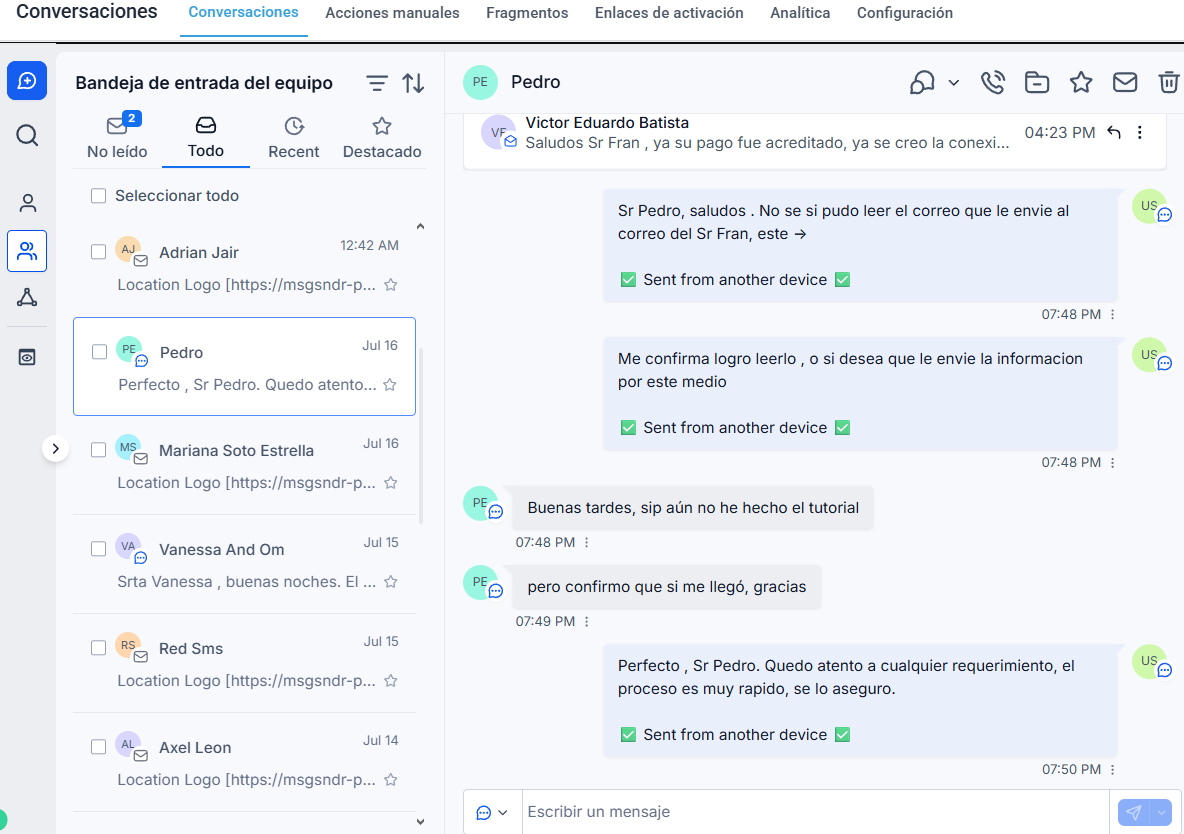Move conversation to folder icon
The height and width of the screenshot is (834, 1184).
(1037, 82)
